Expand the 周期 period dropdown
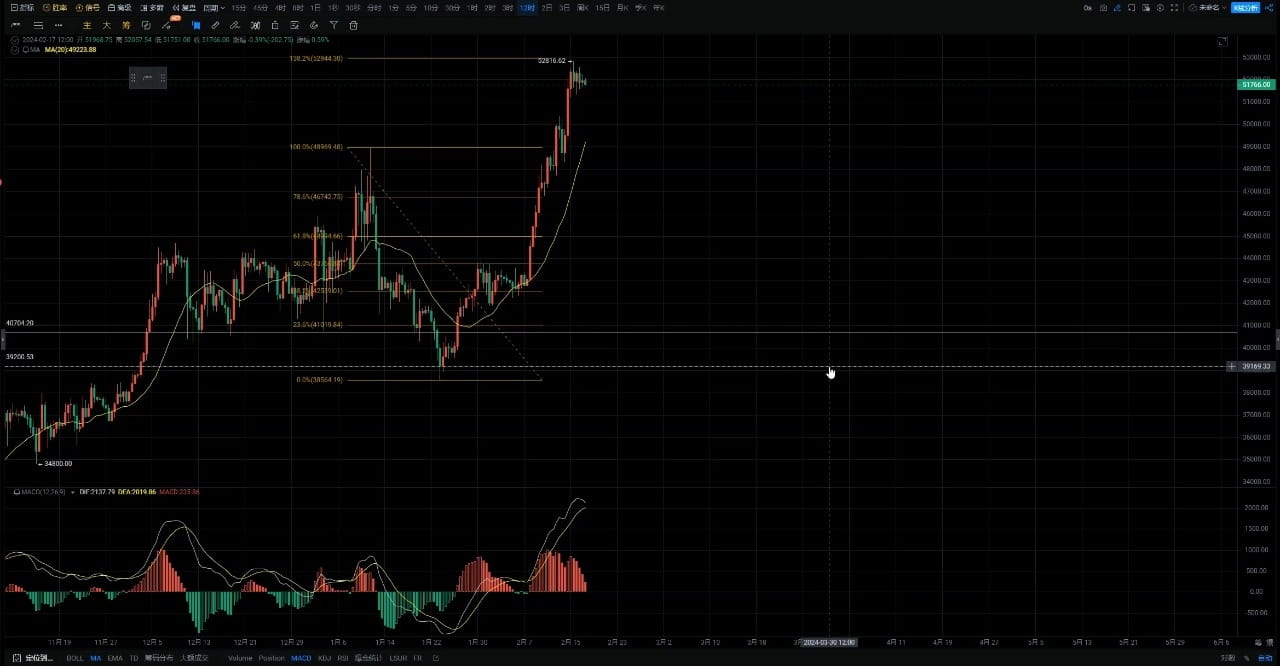1280x666 pixels. click(x=214, y=8)
